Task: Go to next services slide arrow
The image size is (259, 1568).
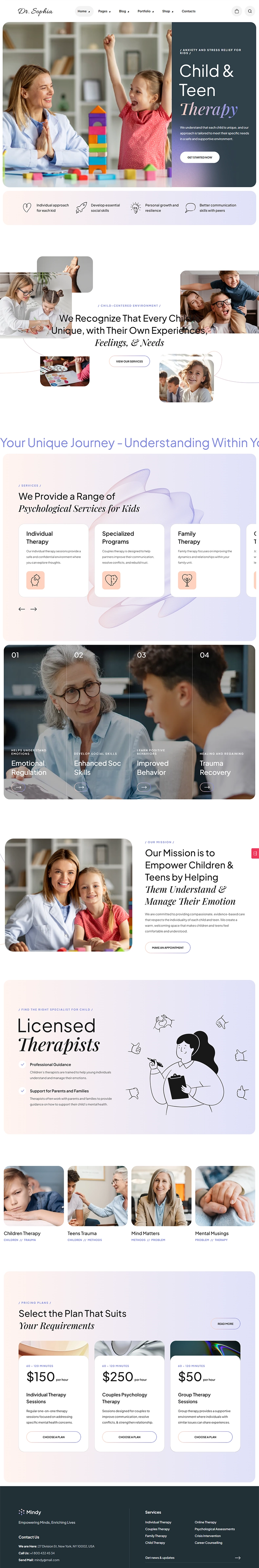Action: pos(33,609)
